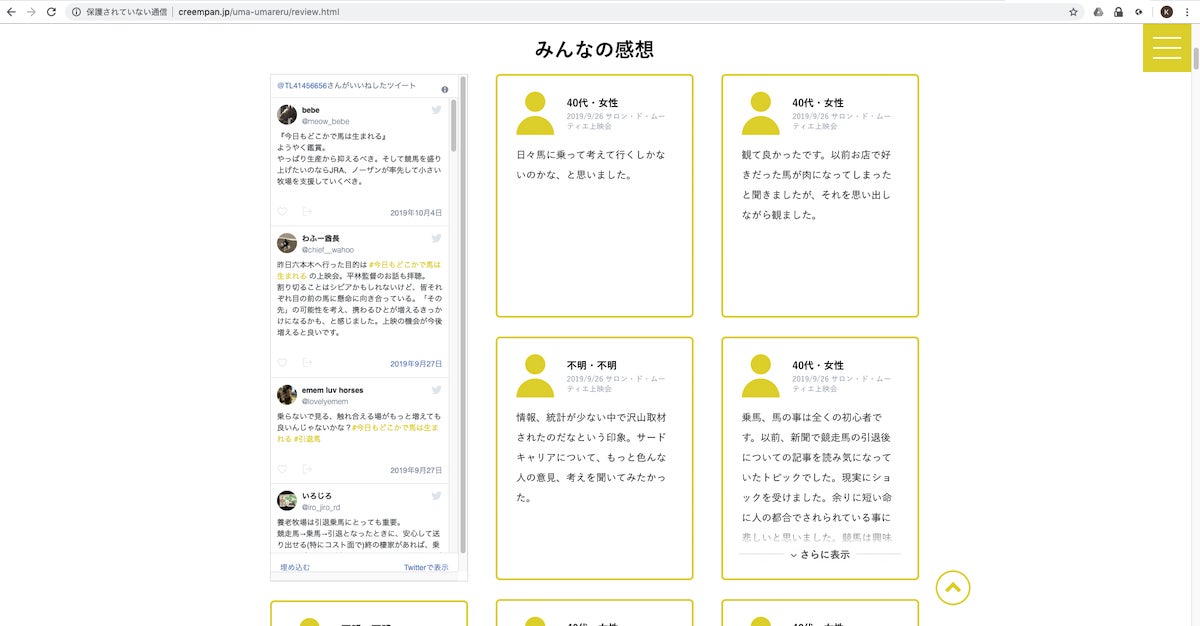
Task: Click the scroll-to-top arrow button
Action: pyautogui.click(x=952, y=588)
